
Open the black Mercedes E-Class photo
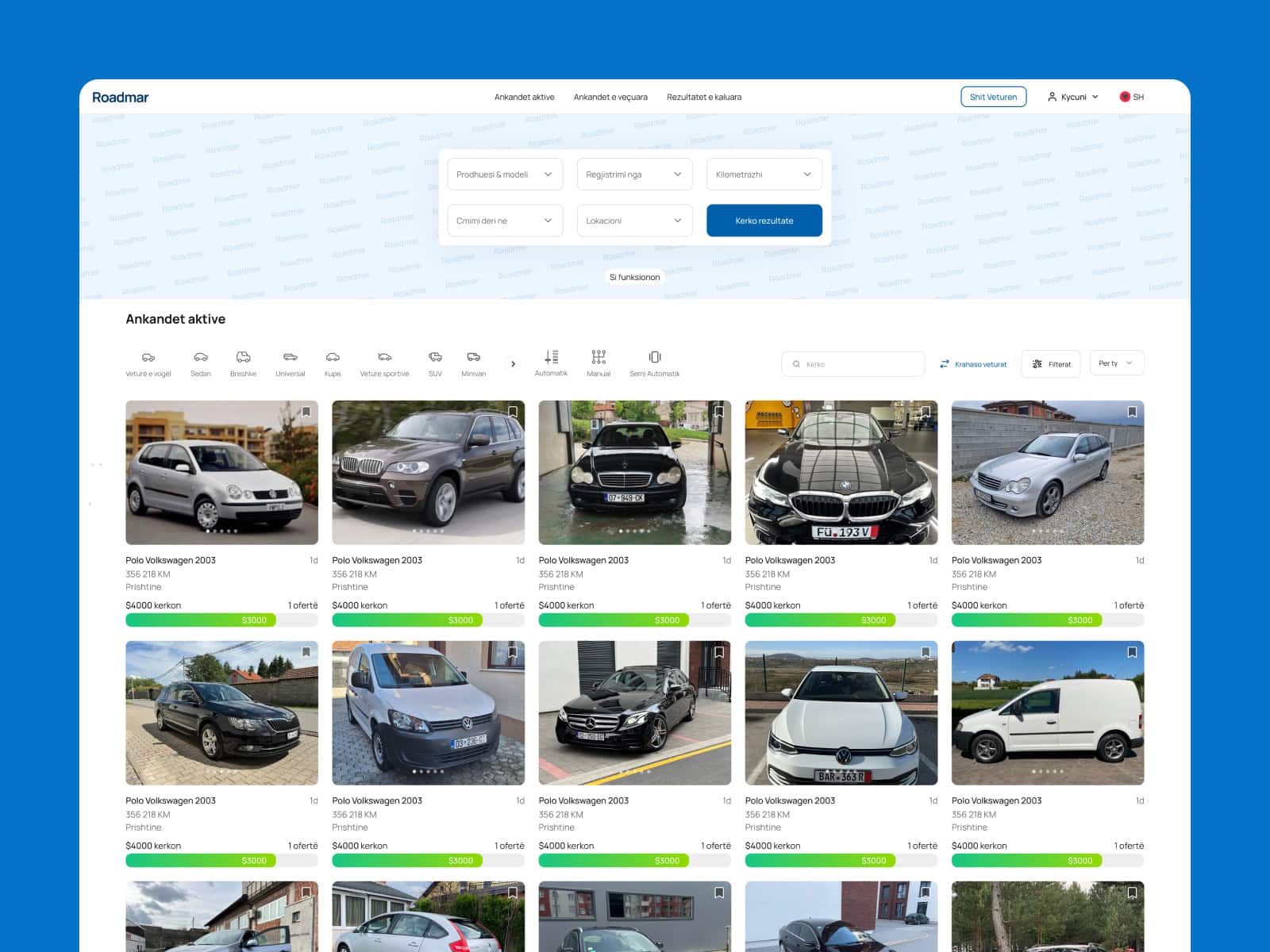point(635,713)
